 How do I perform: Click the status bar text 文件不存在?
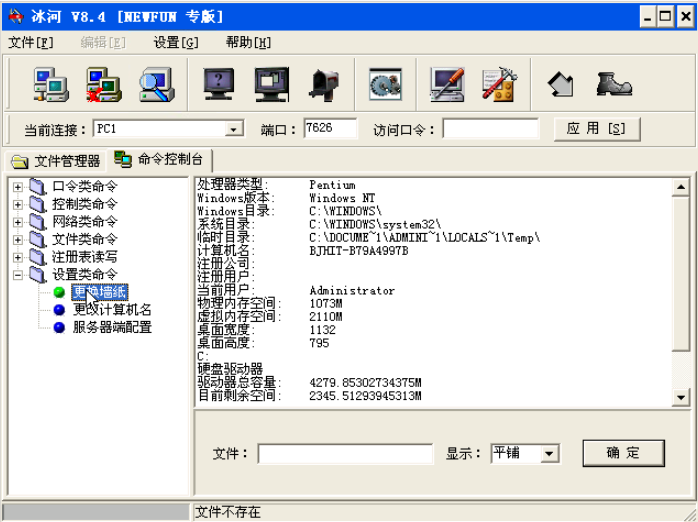(228, 512)
